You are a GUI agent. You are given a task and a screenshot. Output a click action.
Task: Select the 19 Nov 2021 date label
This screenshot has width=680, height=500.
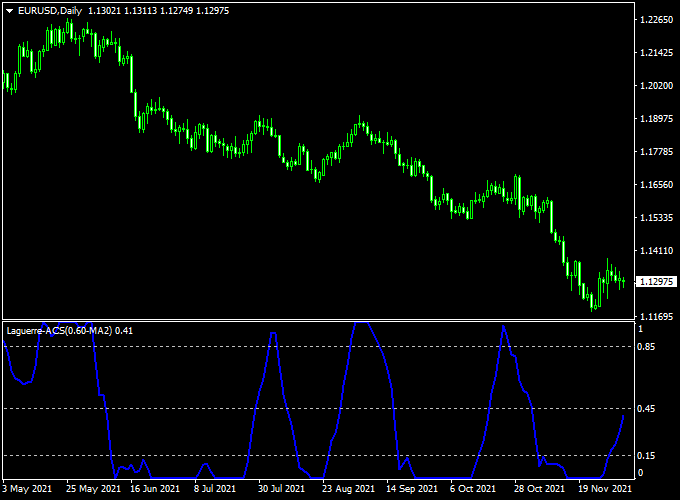click(605, 489)
